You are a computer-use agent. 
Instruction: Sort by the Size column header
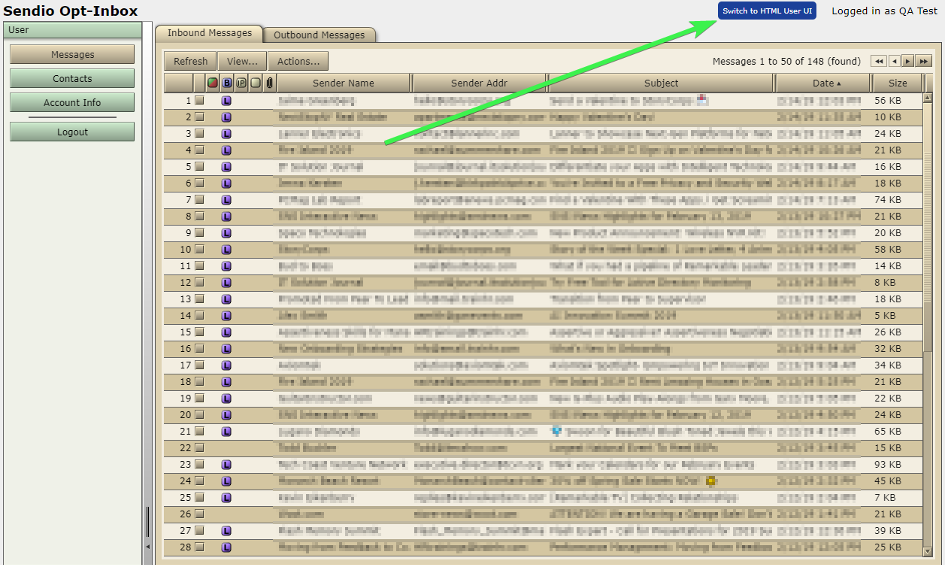click(897, 83)
